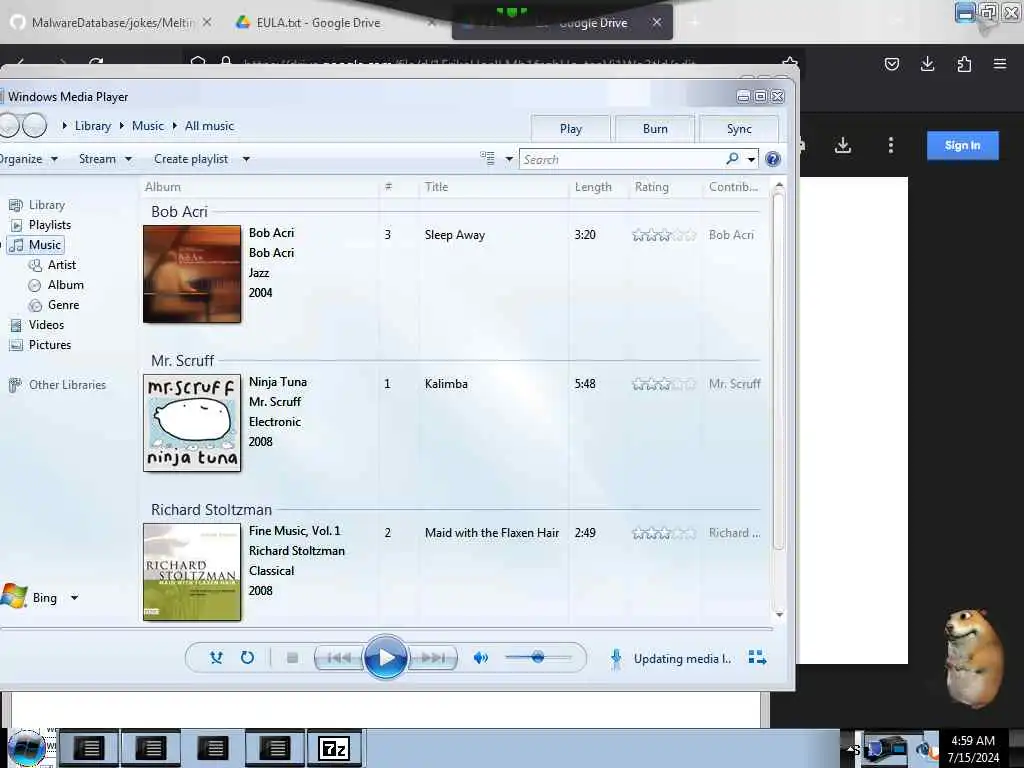The width and height of the screenshot is (1024, 768).
Task: Switch to the Burn tab
Action: point(655,129)
